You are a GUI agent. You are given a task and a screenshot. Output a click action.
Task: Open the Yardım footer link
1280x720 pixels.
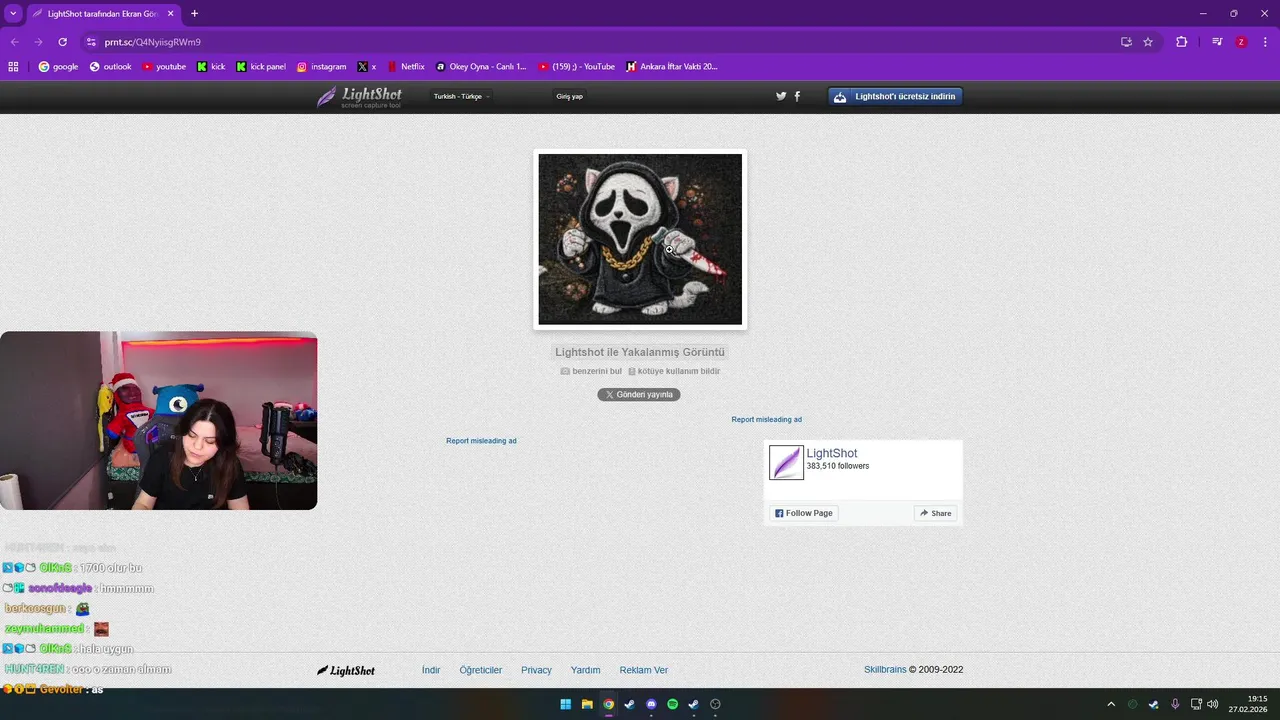coord(585,670)
